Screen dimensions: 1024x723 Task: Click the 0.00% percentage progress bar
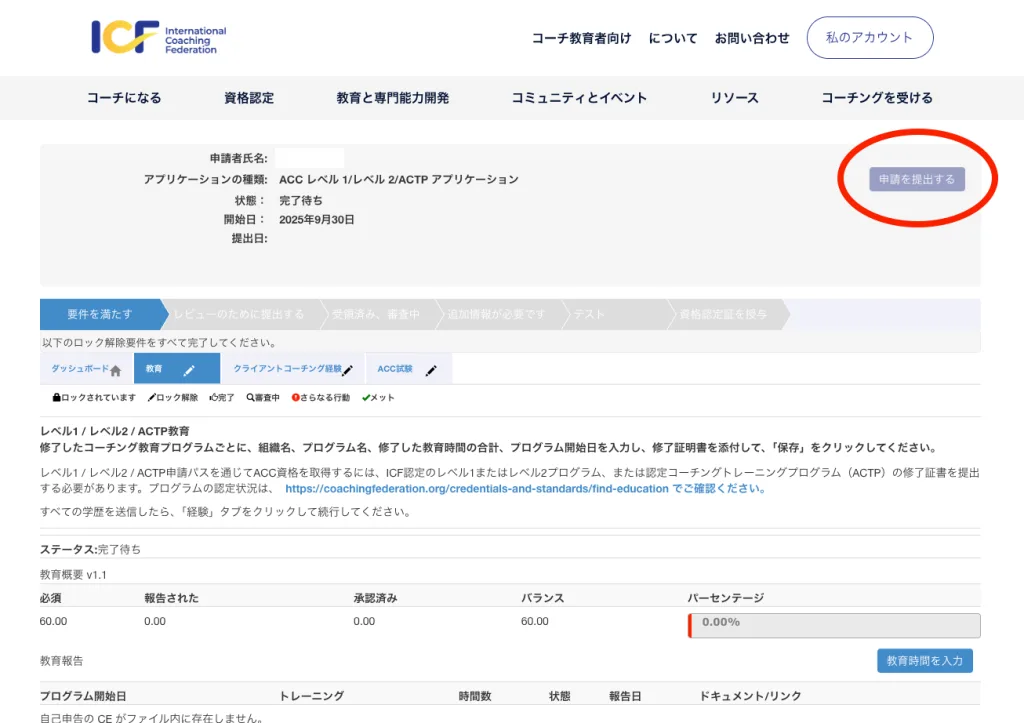click(x=833, y=625)
